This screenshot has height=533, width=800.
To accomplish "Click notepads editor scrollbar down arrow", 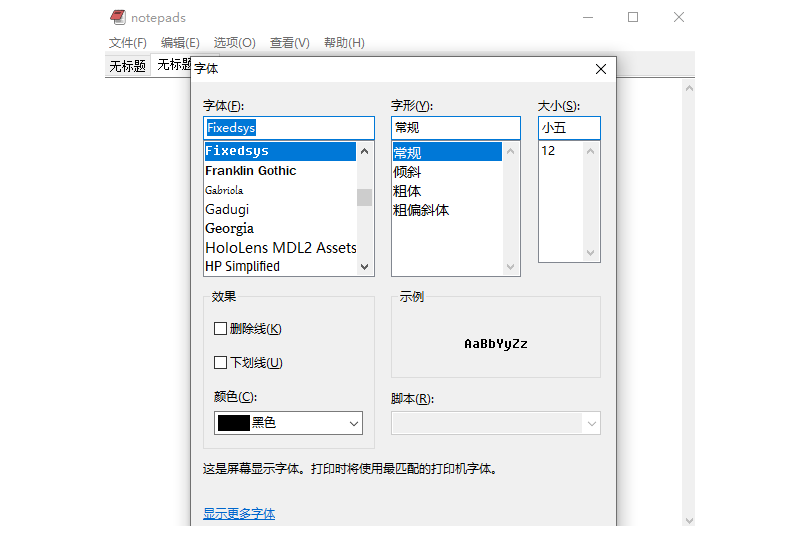I will point(689,521).
